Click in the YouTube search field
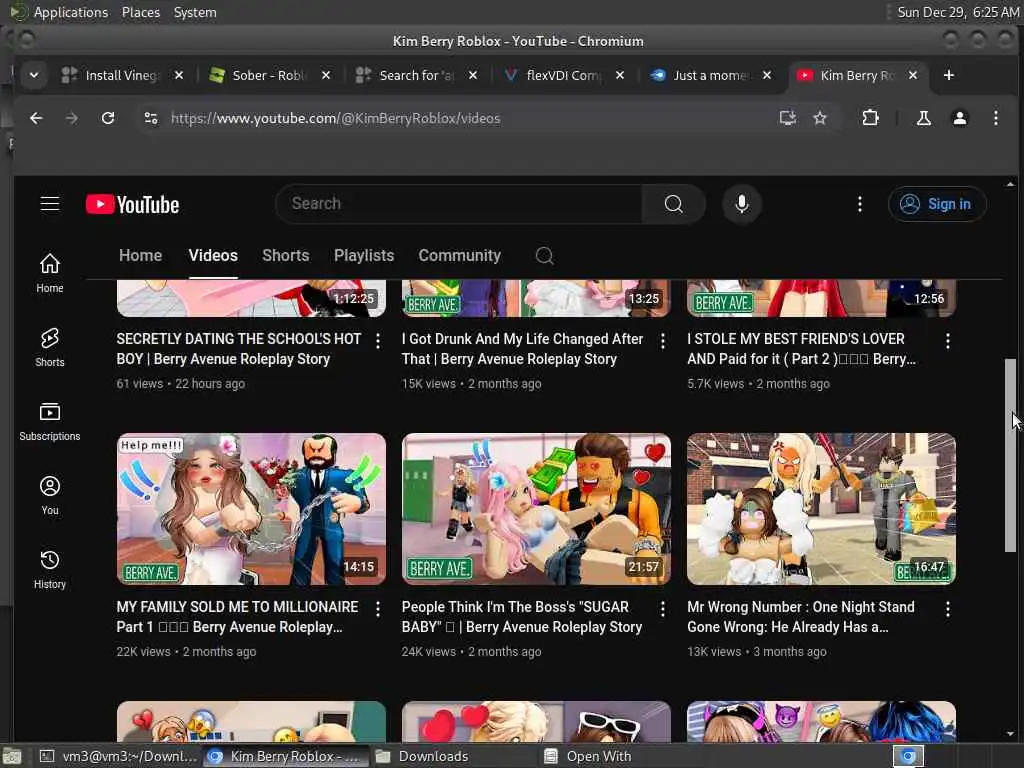The width and height of the screenshot is (1024, 768). (x=460, y=204)
